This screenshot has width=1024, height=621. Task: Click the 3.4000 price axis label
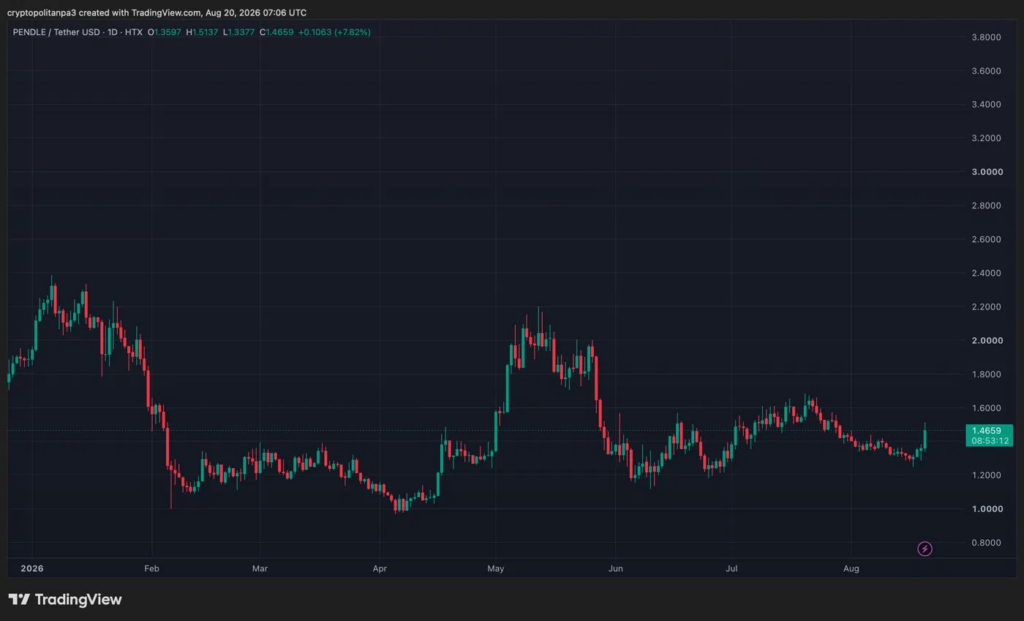click(986, 104)
